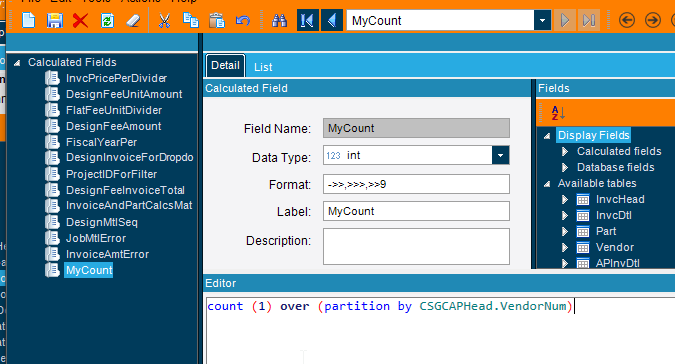Copy using the duplicate pages icon
This screenshot has height=364, width=675.
point(191,20)
